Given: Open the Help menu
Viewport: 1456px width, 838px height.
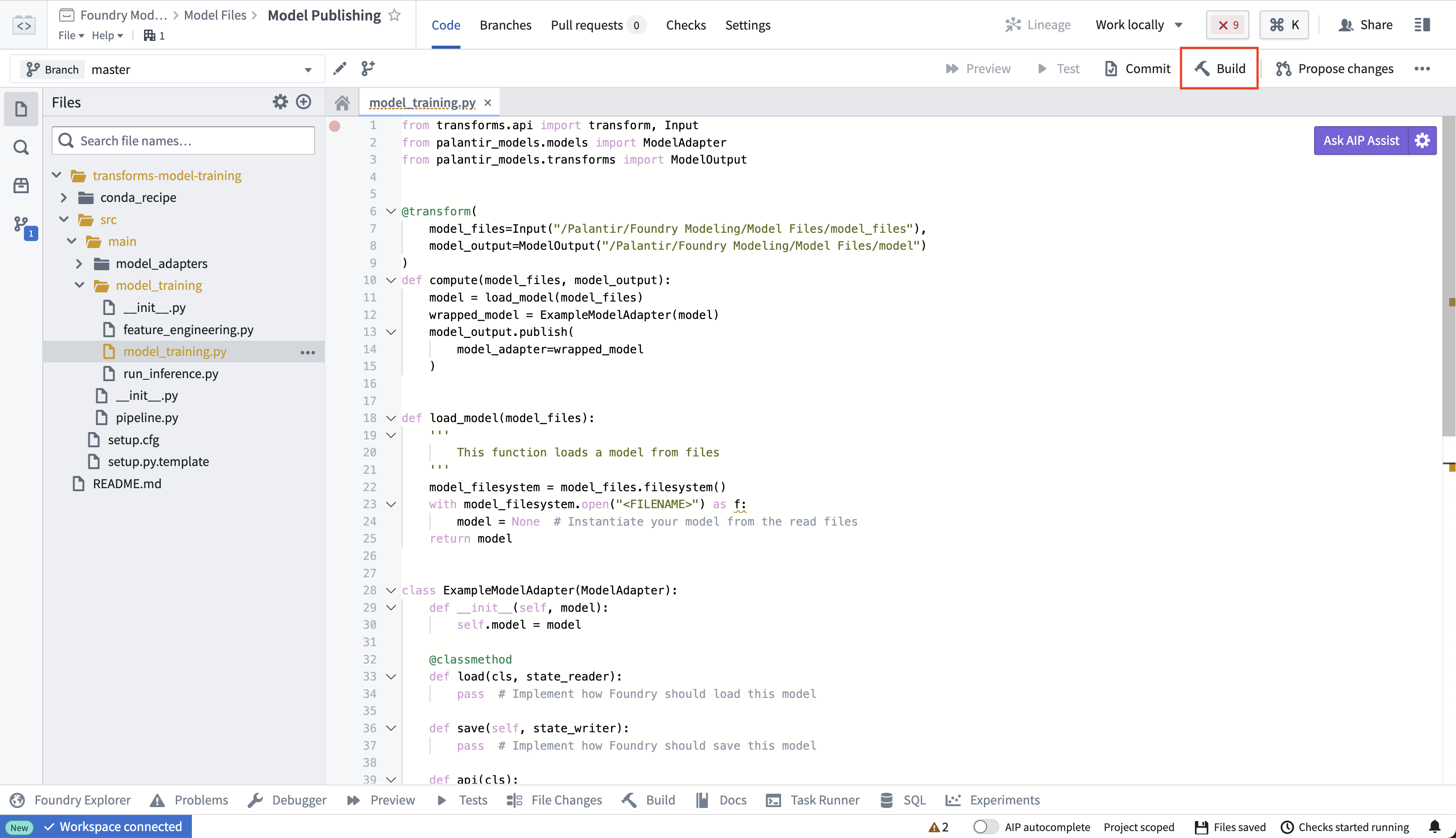Looking at the screenshot, I should (x=107, y=36).
